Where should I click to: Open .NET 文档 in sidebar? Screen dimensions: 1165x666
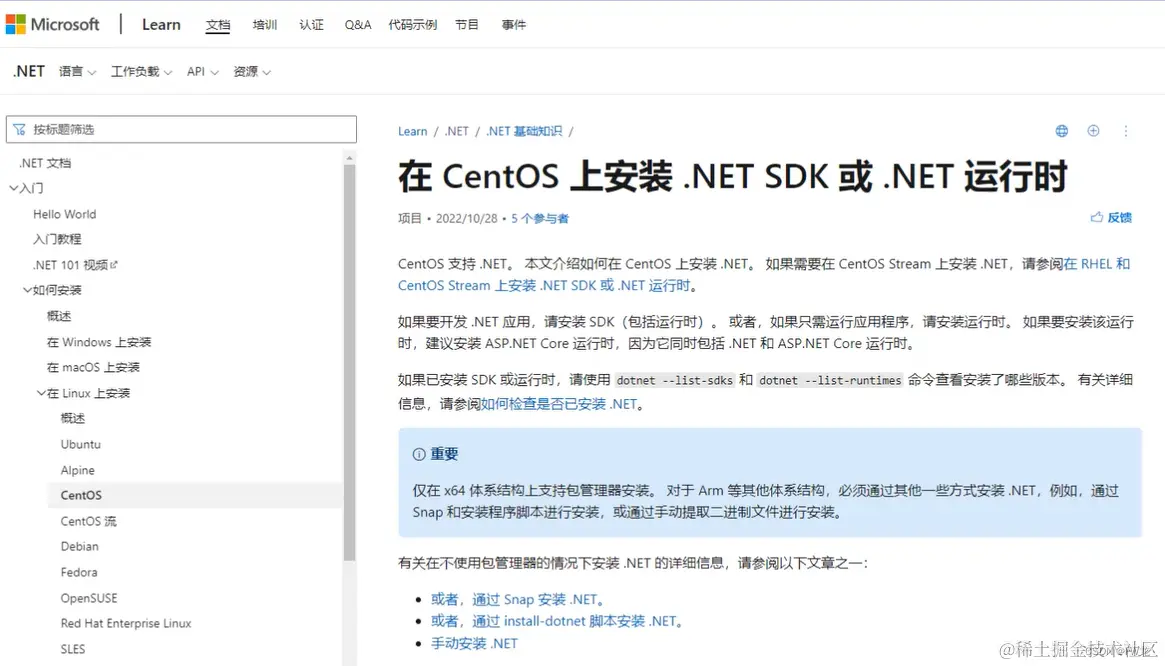45,163
